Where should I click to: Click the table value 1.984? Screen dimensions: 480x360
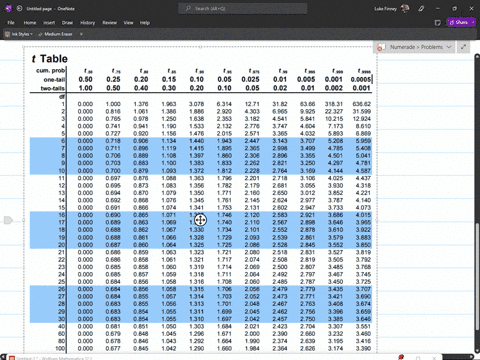click(252, 348)
